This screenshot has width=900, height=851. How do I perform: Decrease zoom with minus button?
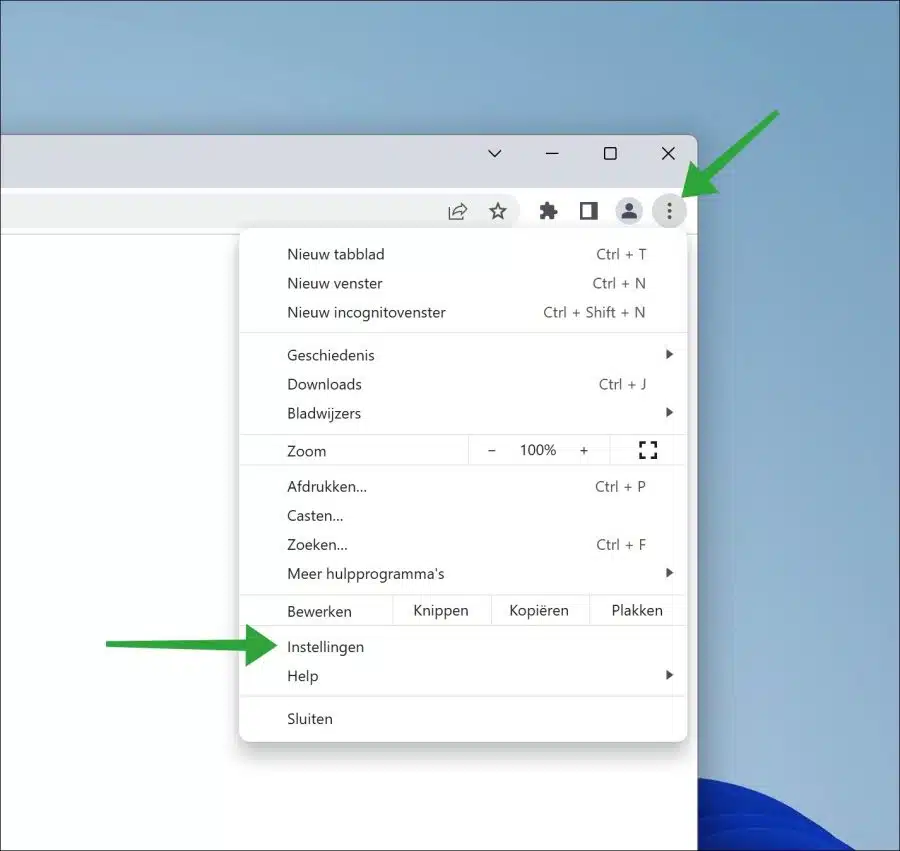(x=491, y=450)
